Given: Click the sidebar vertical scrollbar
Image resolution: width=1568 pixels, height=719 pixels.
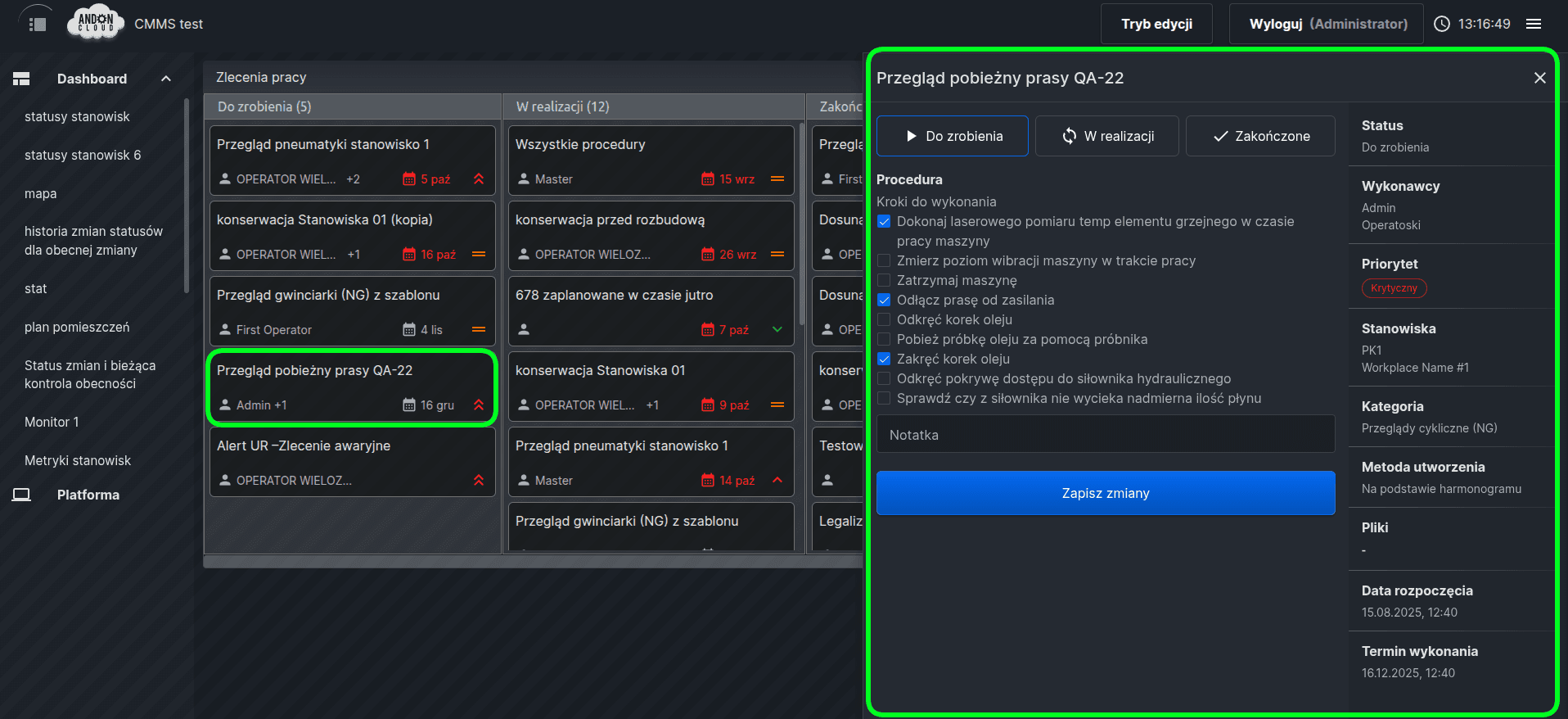Looking at the screenshot, I should pos(187,197).
